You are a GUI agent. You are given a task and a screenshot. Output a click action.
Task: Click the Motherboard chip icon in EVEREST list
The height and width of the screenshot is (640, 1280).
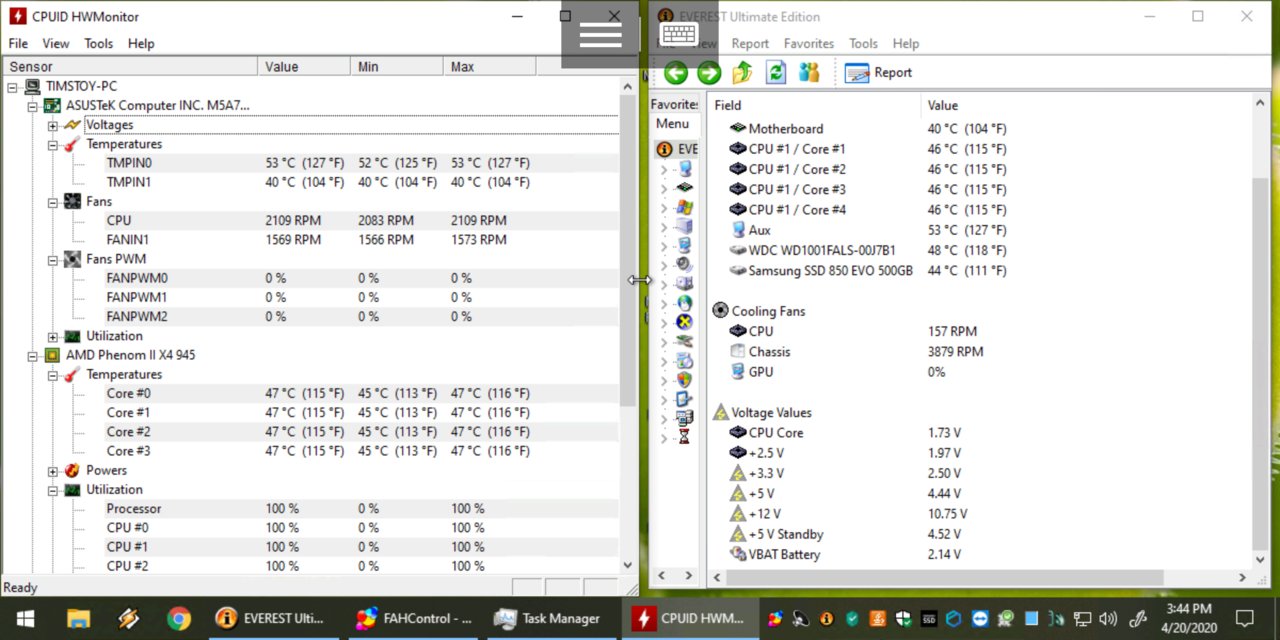tap(738, 128)
